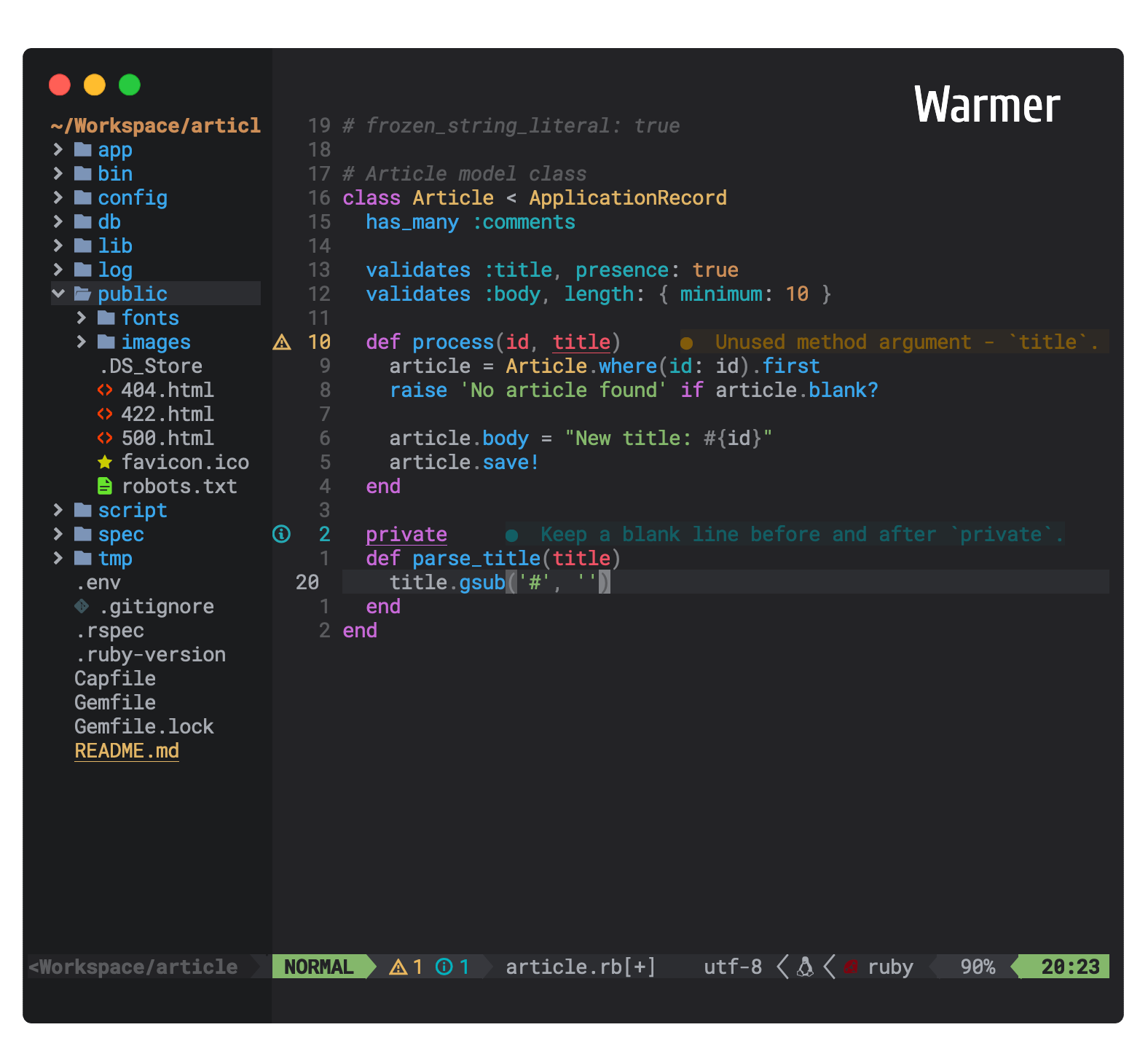Click the HTML icon beside 422.html
The image size is (1148, 1062).
[105, 414]
